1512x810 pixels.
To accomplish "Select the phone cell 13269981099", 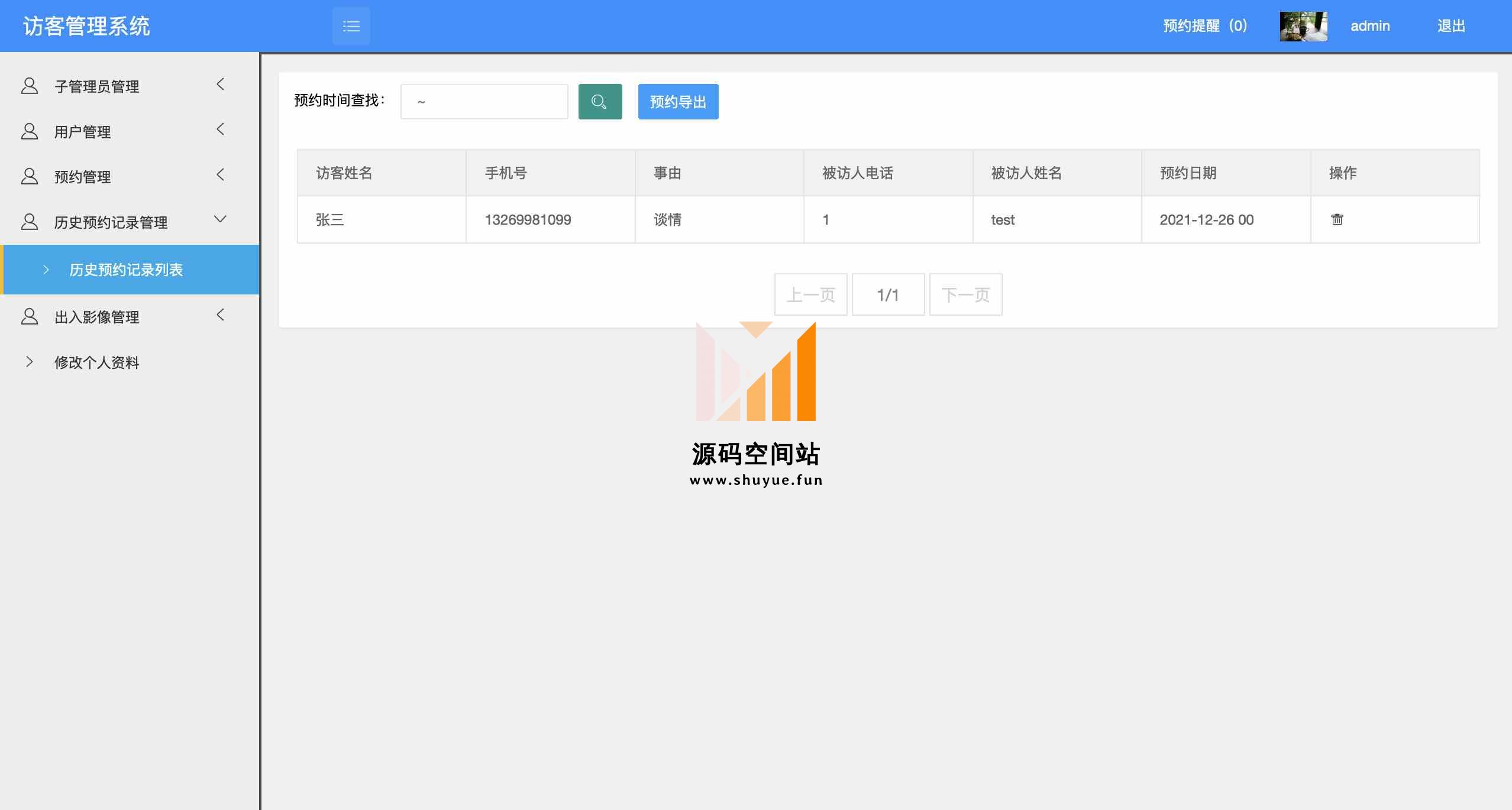I will (550, 219).
